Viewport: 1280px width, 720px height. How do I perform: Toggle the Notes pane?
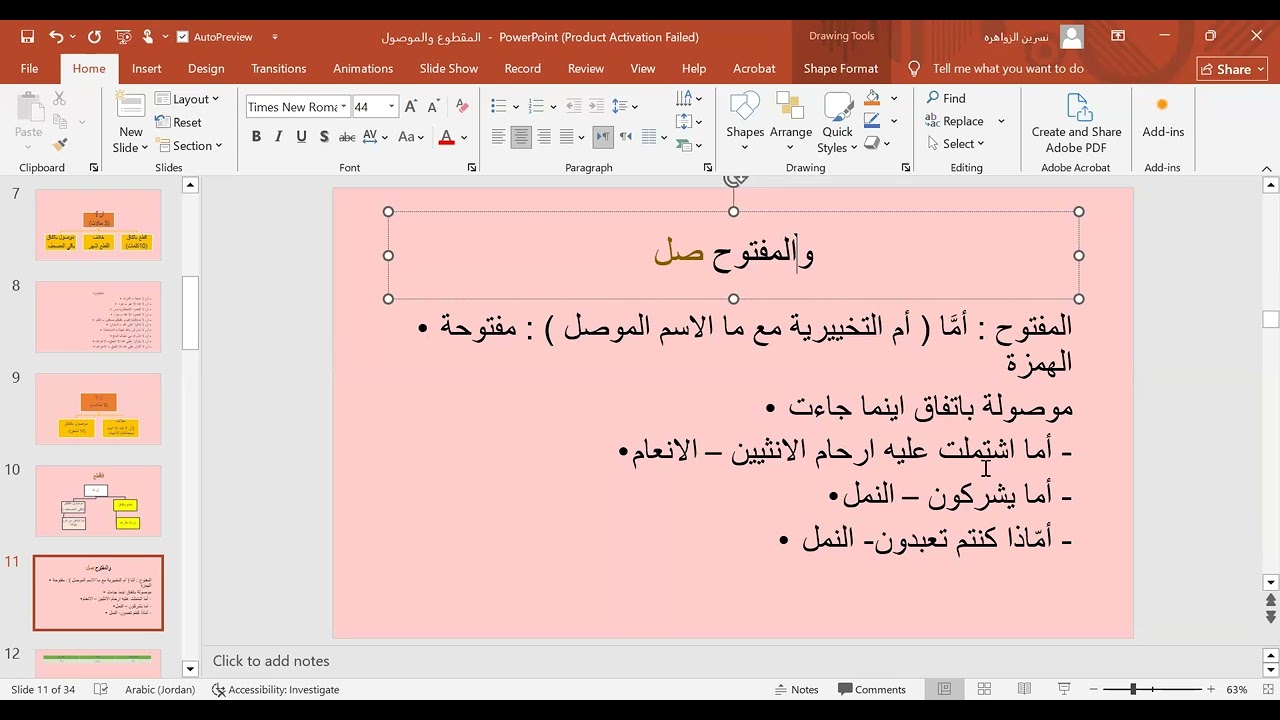pyautogui.click(x=797, y=689)
